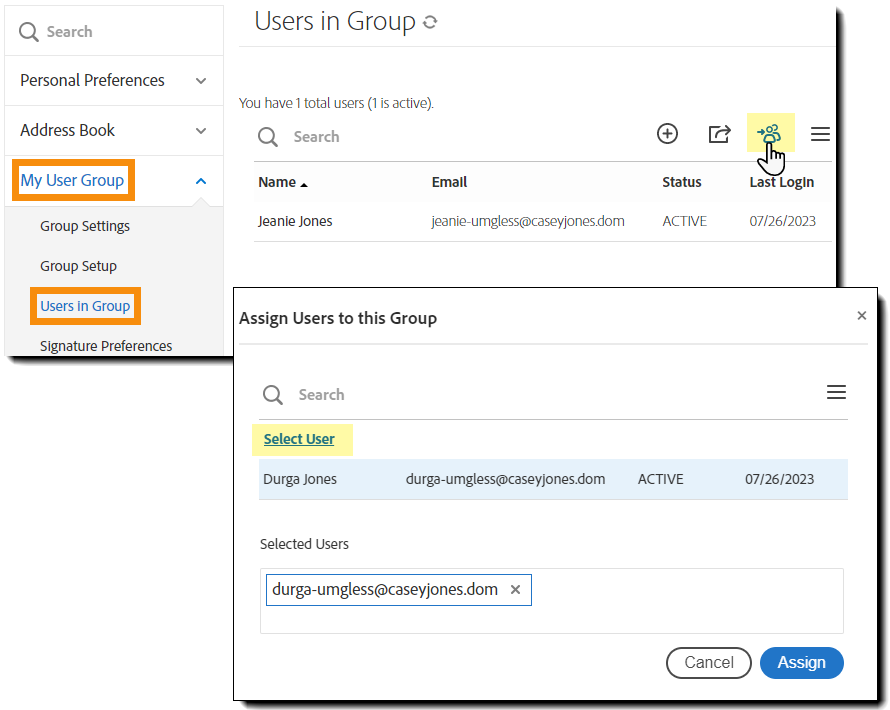Open the options menu on the user list

820,133
